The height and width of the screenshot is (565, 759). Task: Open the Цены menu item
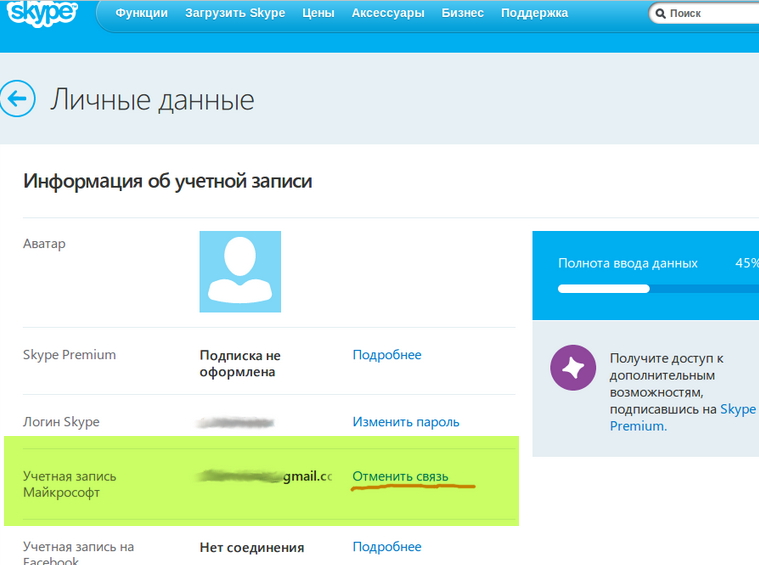tap(318, 13)
